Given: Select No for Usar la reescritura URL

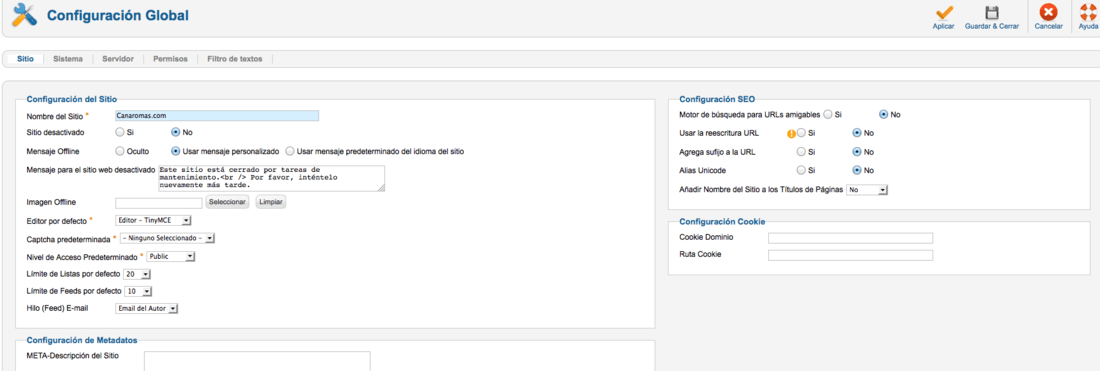Looking at the screenshot, I should pyautogui.click(x=857, y=133).
